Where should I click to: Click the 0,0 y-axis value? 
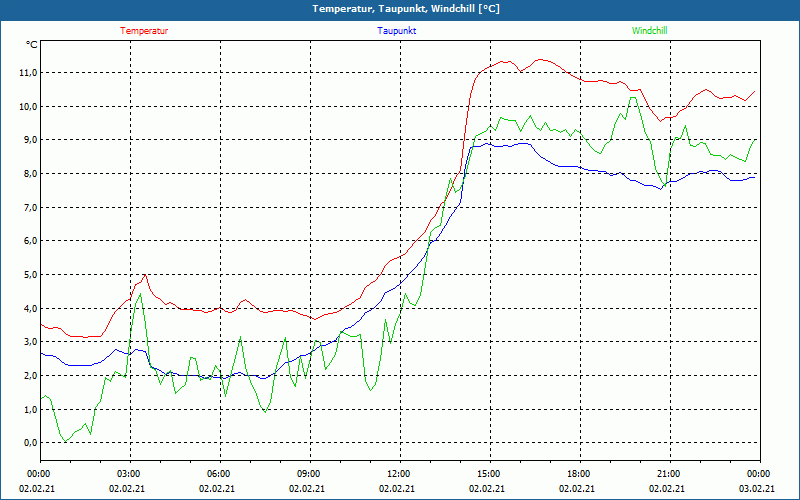pyautogui.click(x=31, y=443)
